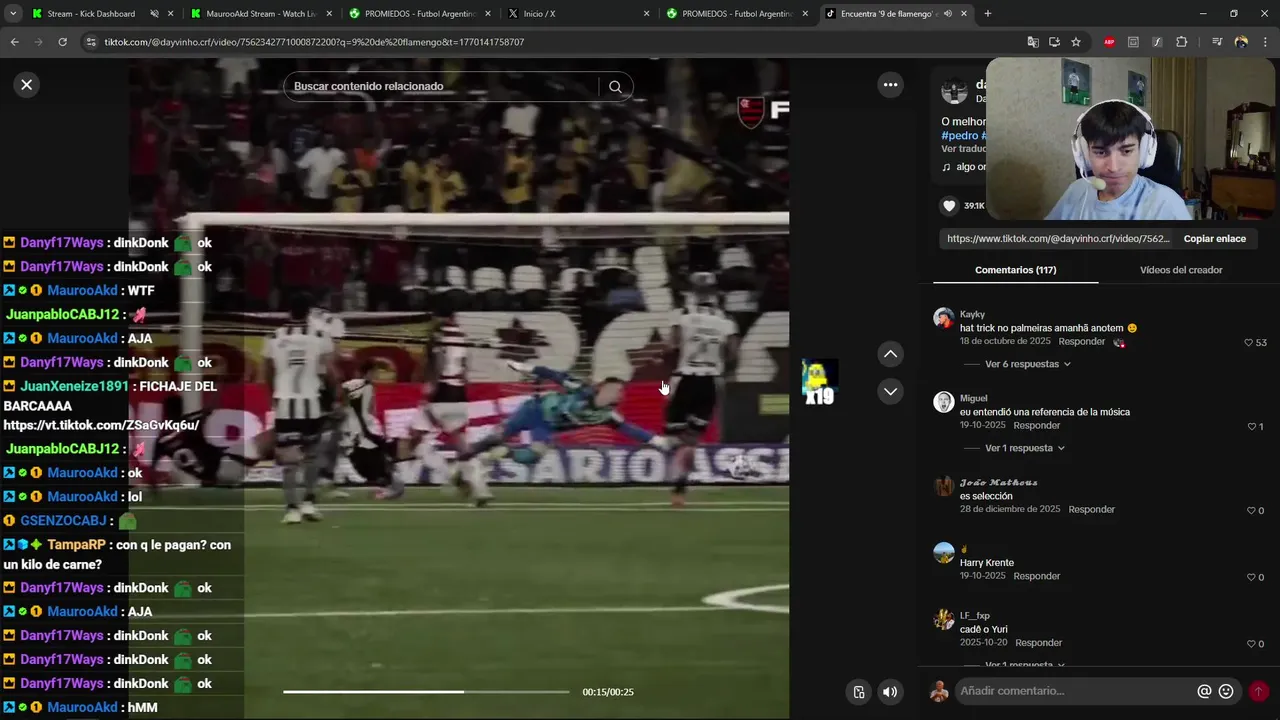Viewport: 1280px width, 720px height.
Task: Reply to Miguel's comment
Action: coord(1036,426)
